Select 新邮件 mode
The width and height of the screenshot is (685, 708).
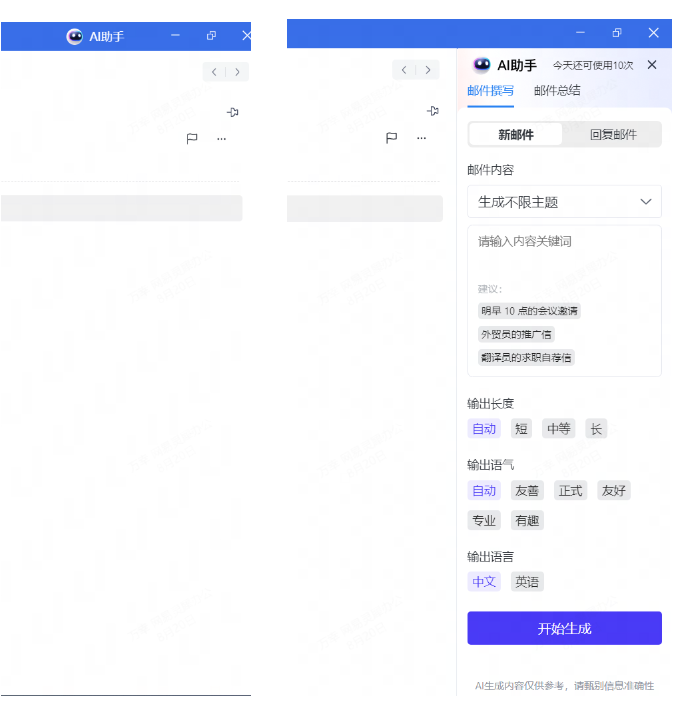(x=516, y=135)
